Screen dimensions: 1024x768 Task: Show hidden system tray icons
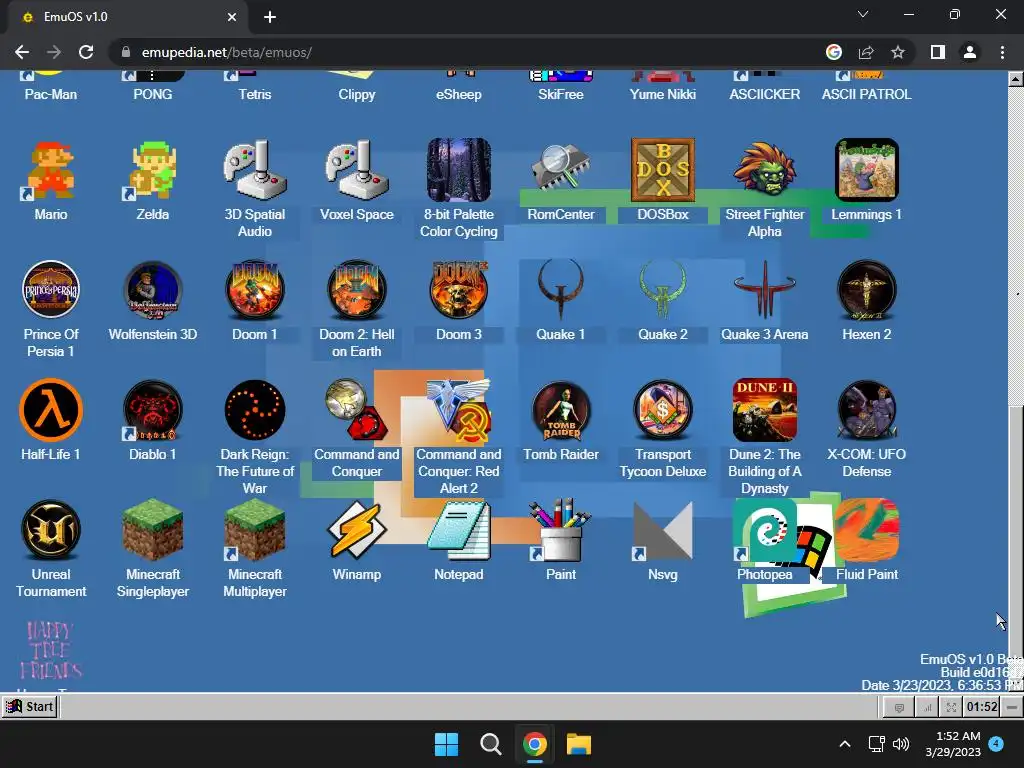click(844, 744)
